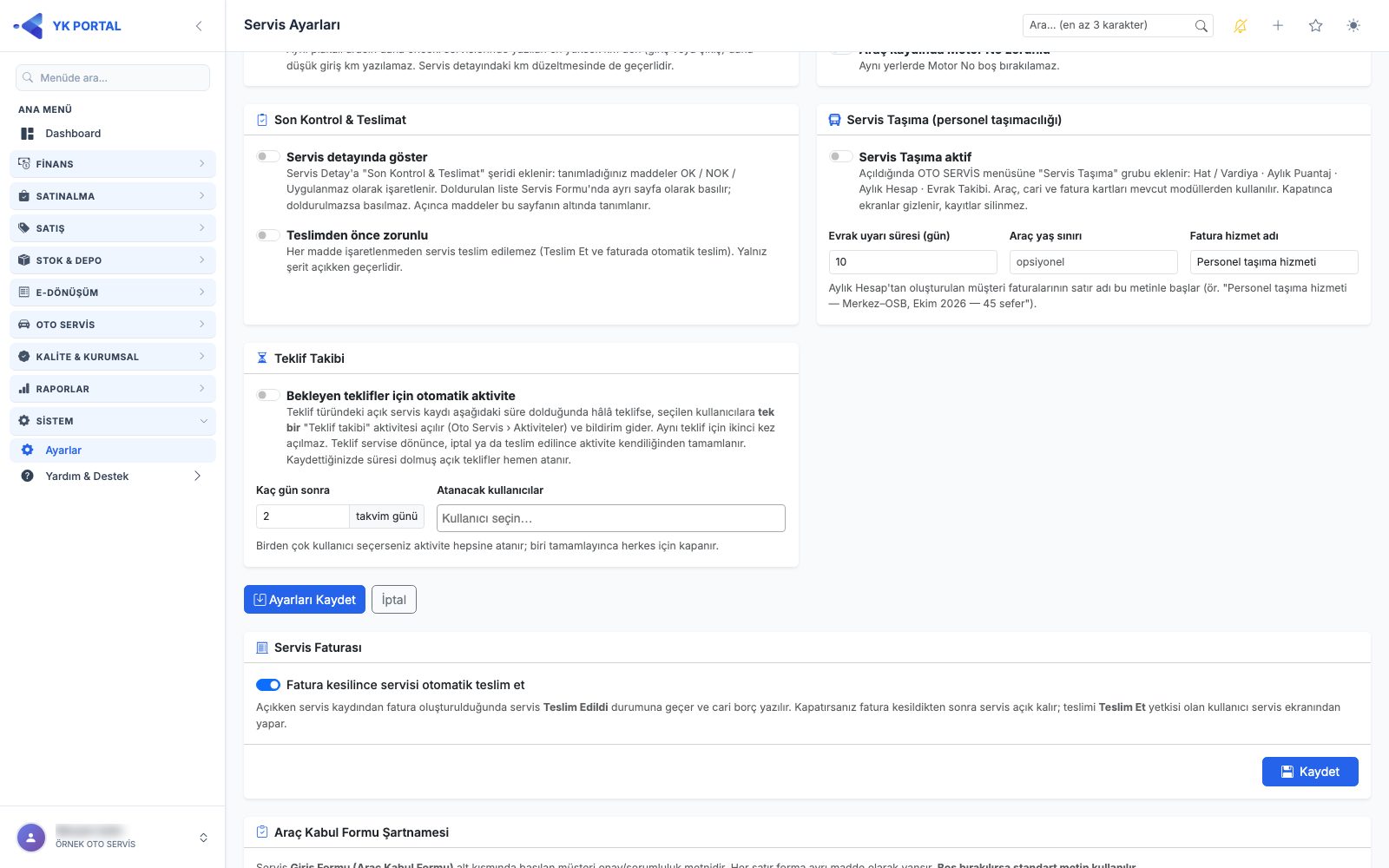Expand Yardım & Destek chevron

click(197, 477)
